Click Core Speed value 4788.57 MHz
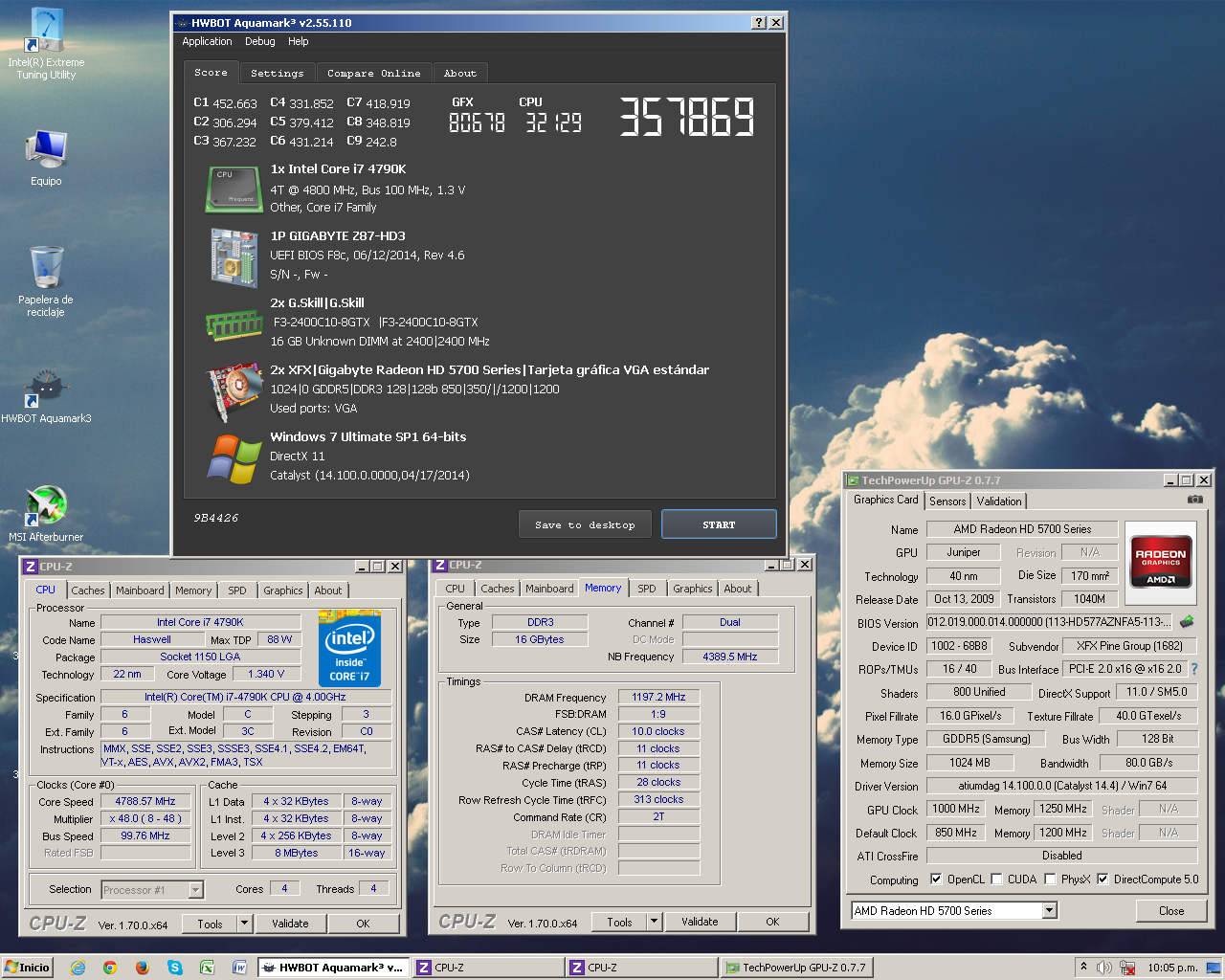Viewport: 1225px width, 980px height. tap(145, 801)
